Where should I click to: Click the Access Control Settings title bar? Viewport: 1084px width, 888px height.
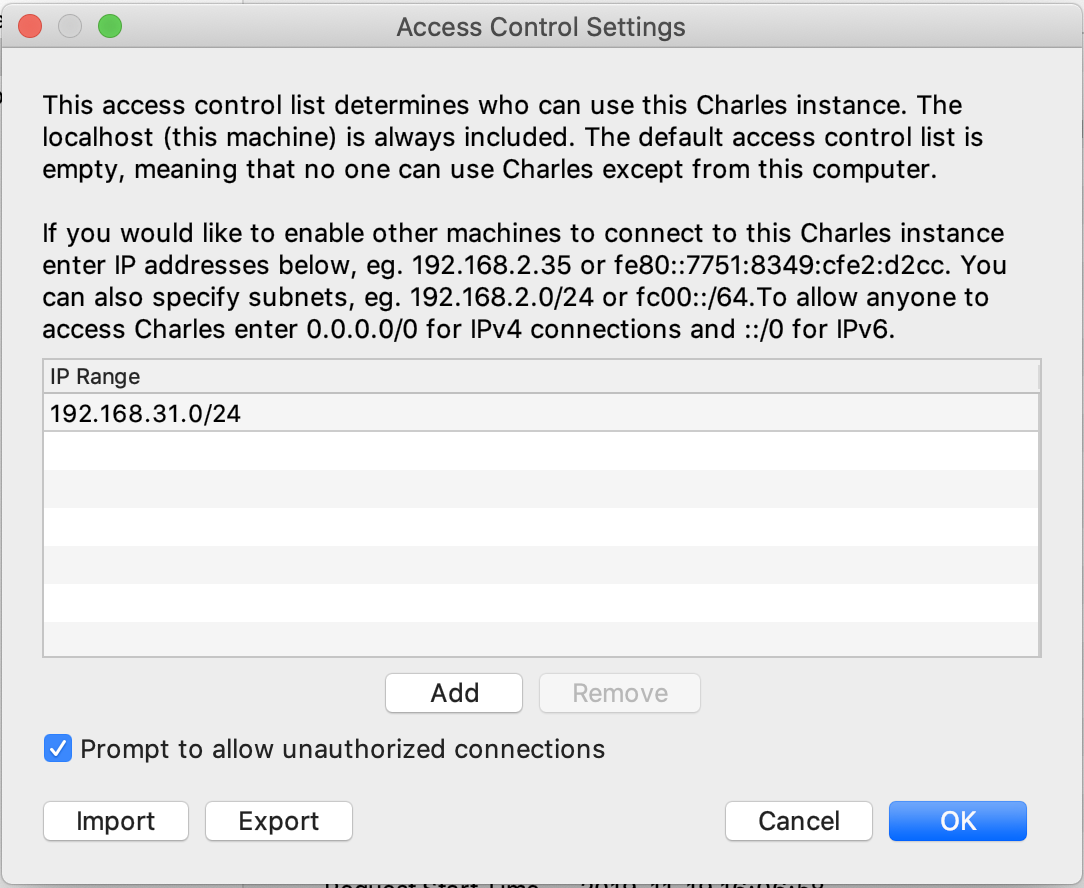click(x=541, y=27)
